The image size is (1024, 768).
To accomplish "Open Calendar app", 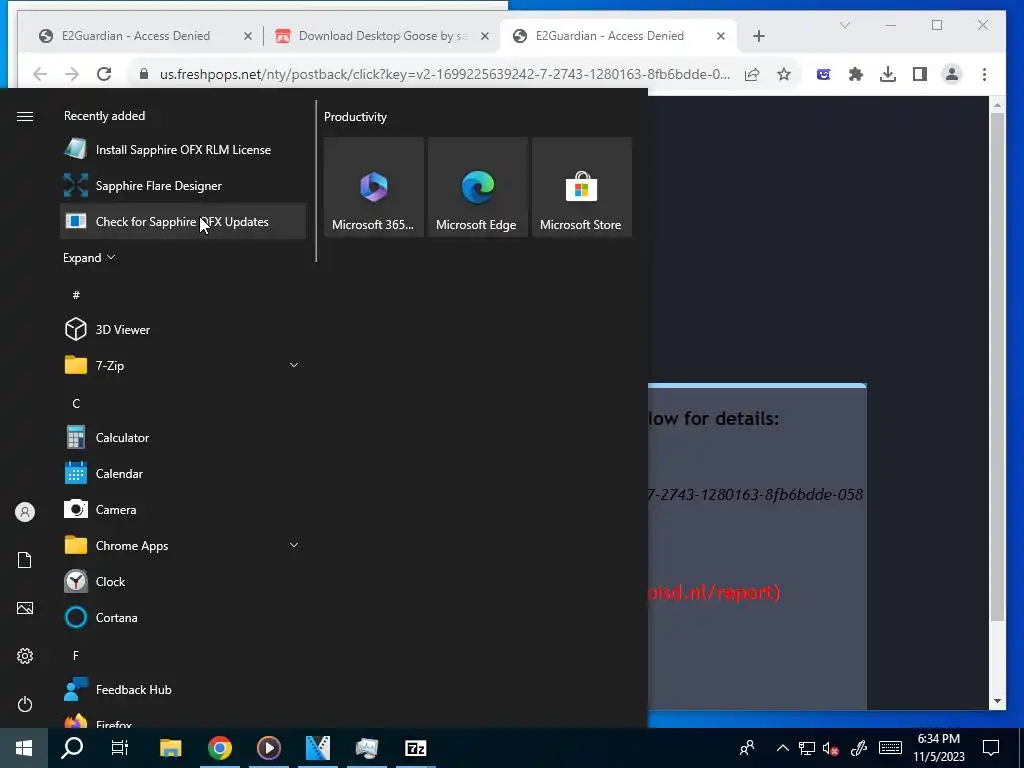I will pyautogui.click(x=183, y=473).
